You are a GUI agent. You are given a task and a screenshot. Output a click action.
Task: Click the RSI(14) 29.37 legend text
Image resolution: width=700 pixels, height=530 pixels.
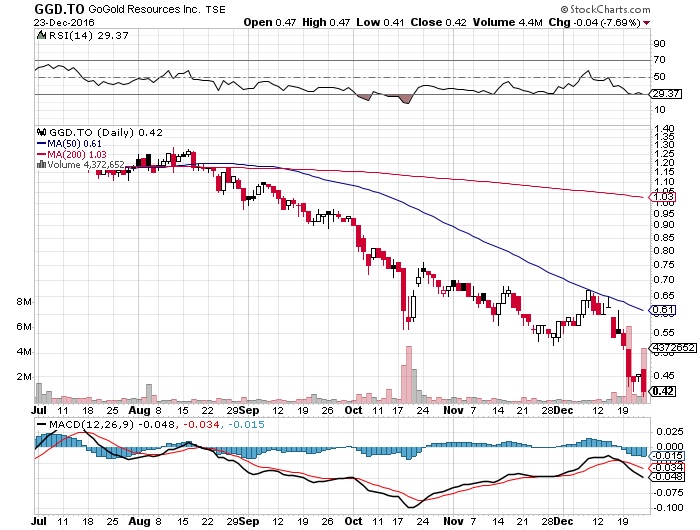pos(88,35)
